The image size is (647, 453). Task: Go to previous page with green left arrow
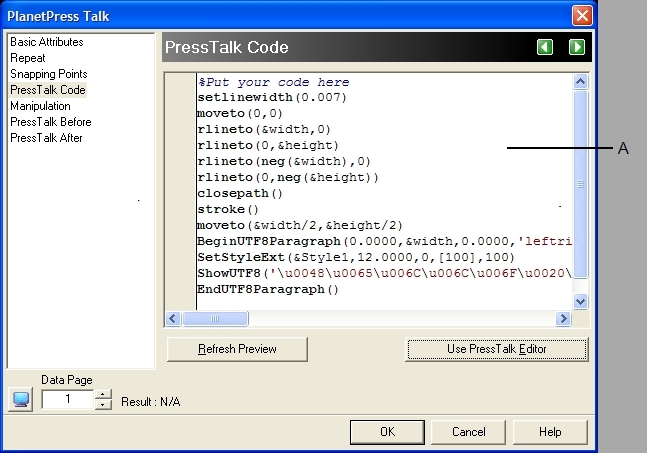[545, 47]
